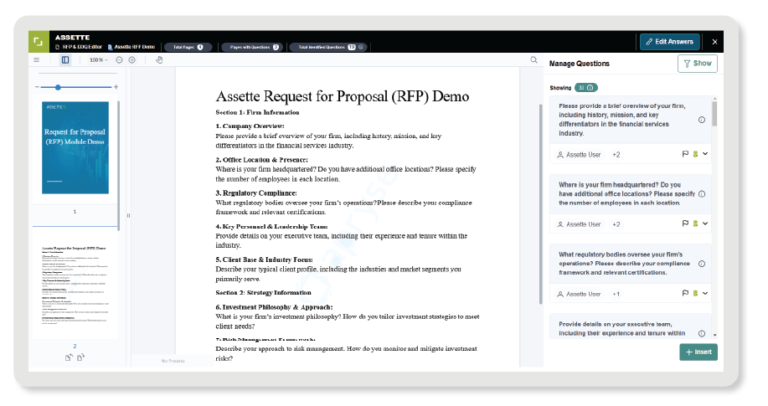768x406 pixels.
Task: Expand the regulatory bodies question card
Action: [x=705, y=293]
